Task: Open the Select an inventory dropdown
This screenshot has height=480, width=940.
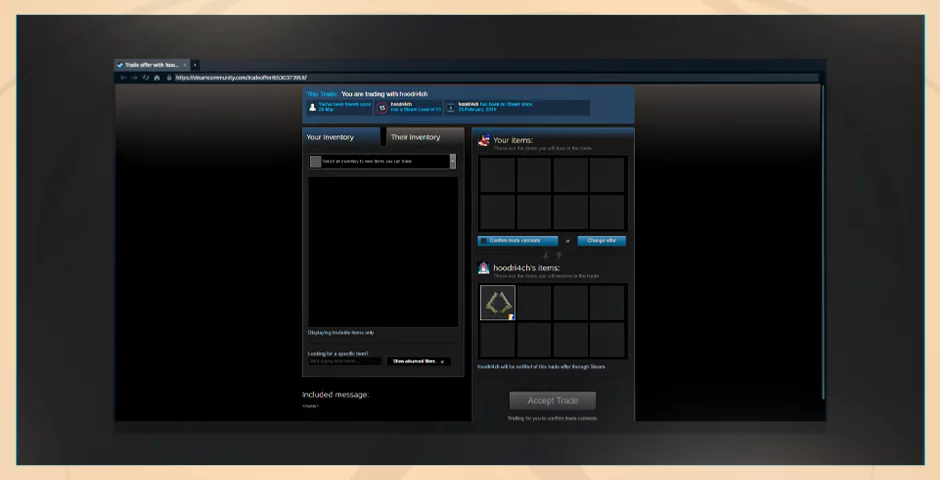Action: (382, 161)
